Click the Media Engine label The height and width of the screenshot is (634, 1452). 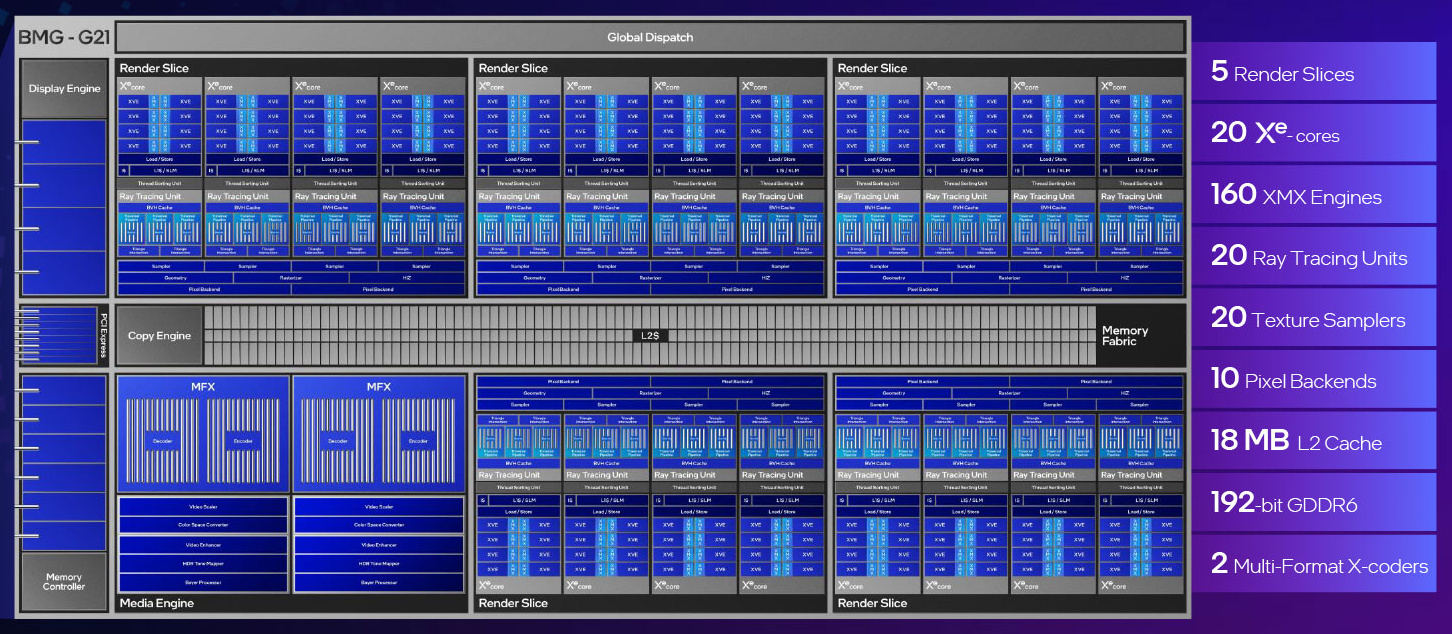(157, 603)
